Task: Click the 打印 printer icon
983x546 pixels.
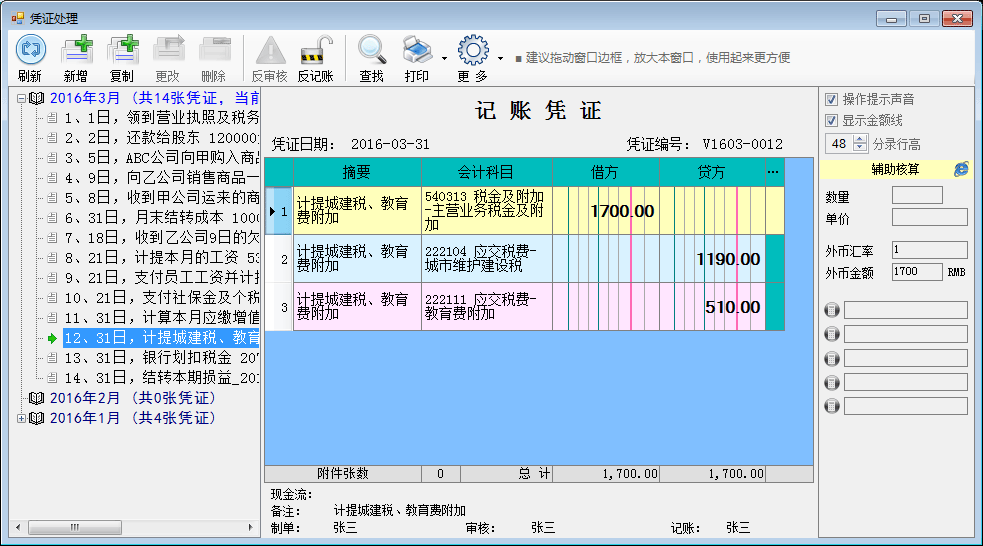Action: tap(416, 50)
